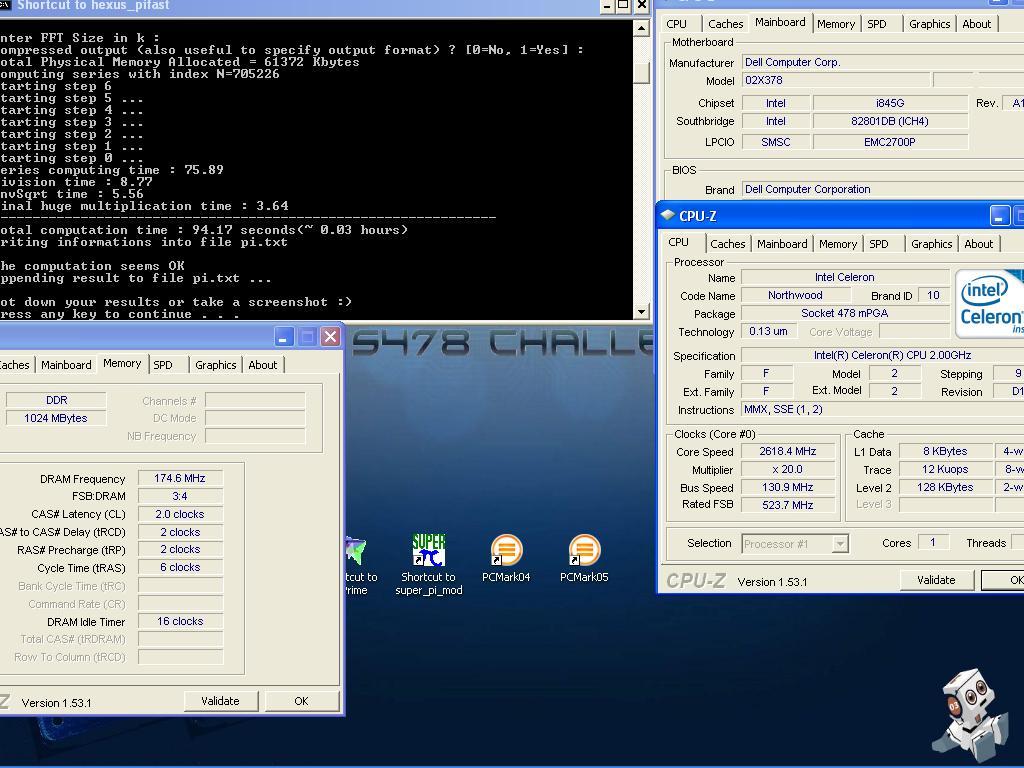Viewport: 1024px width, 768px height.
Task: Close the CPU-Z Memory window
Action: (x=330, y=337)
